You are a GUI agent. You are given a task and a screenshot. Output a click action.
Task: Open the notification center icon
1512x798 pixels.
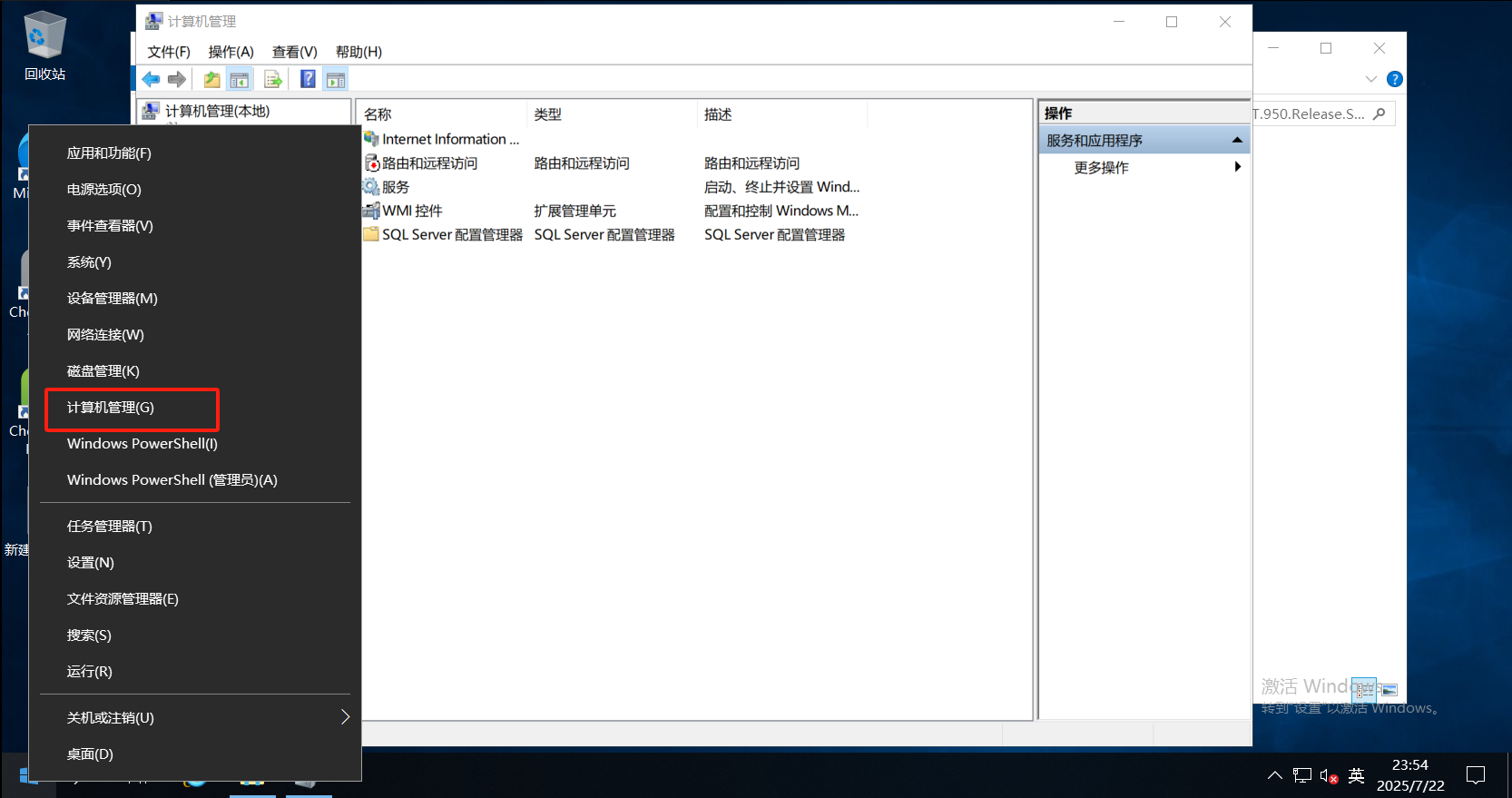coord(1476,775)
